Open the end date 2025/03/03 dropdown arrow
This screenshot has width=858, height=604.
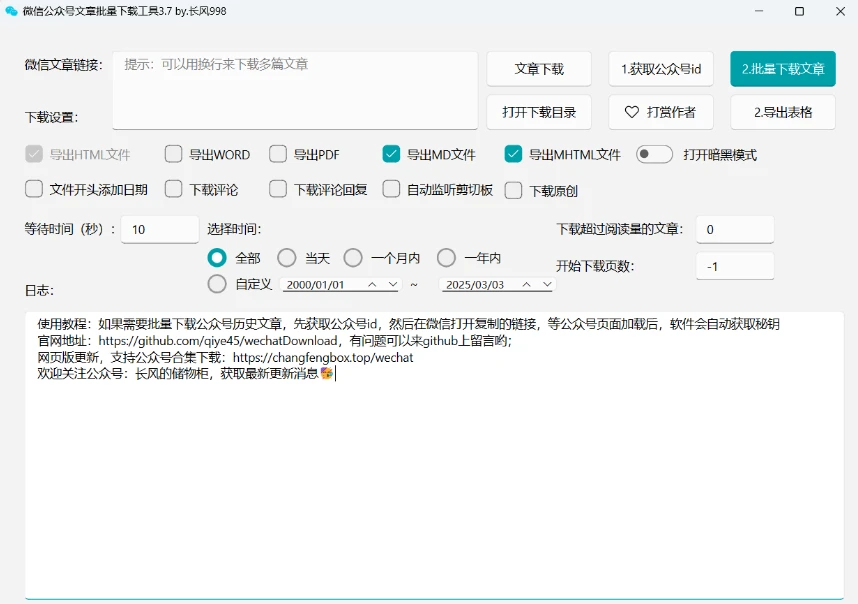547,285
